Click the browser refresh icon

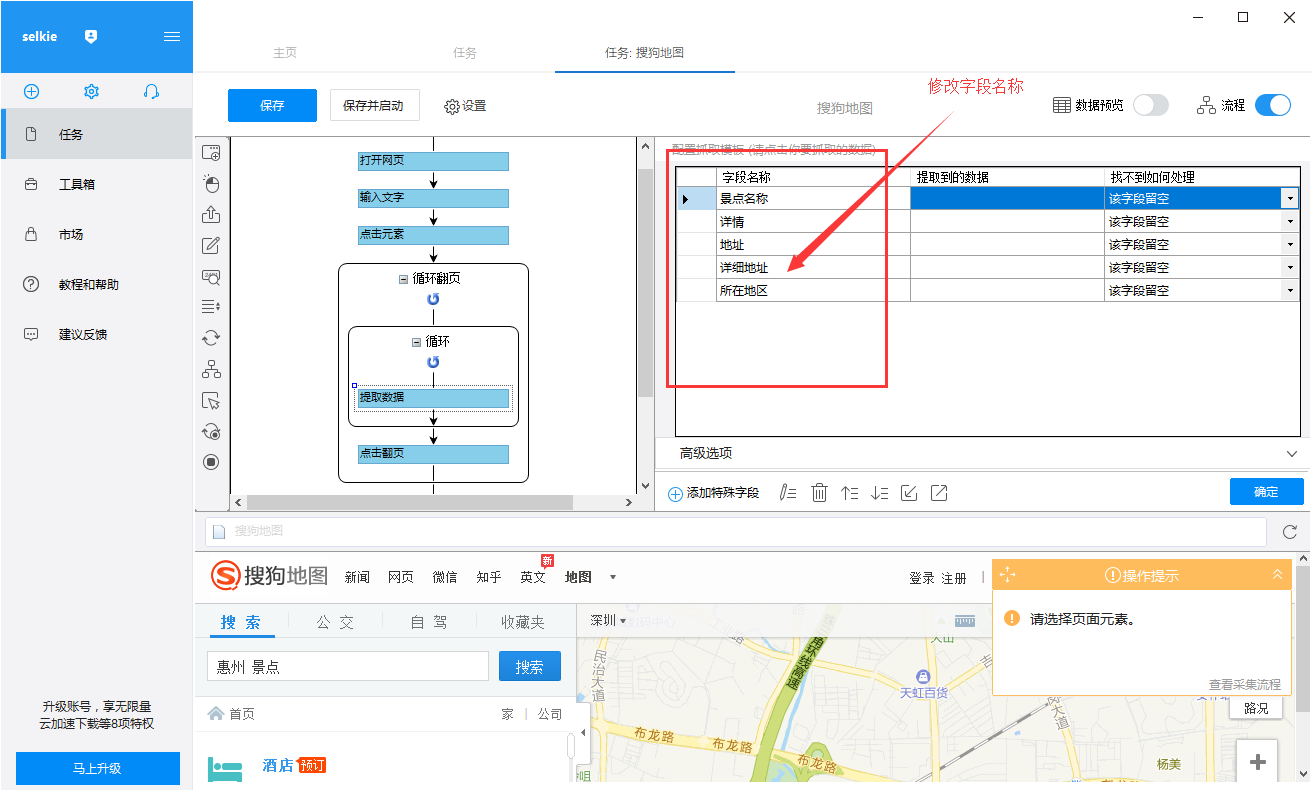pos(1290,532)
